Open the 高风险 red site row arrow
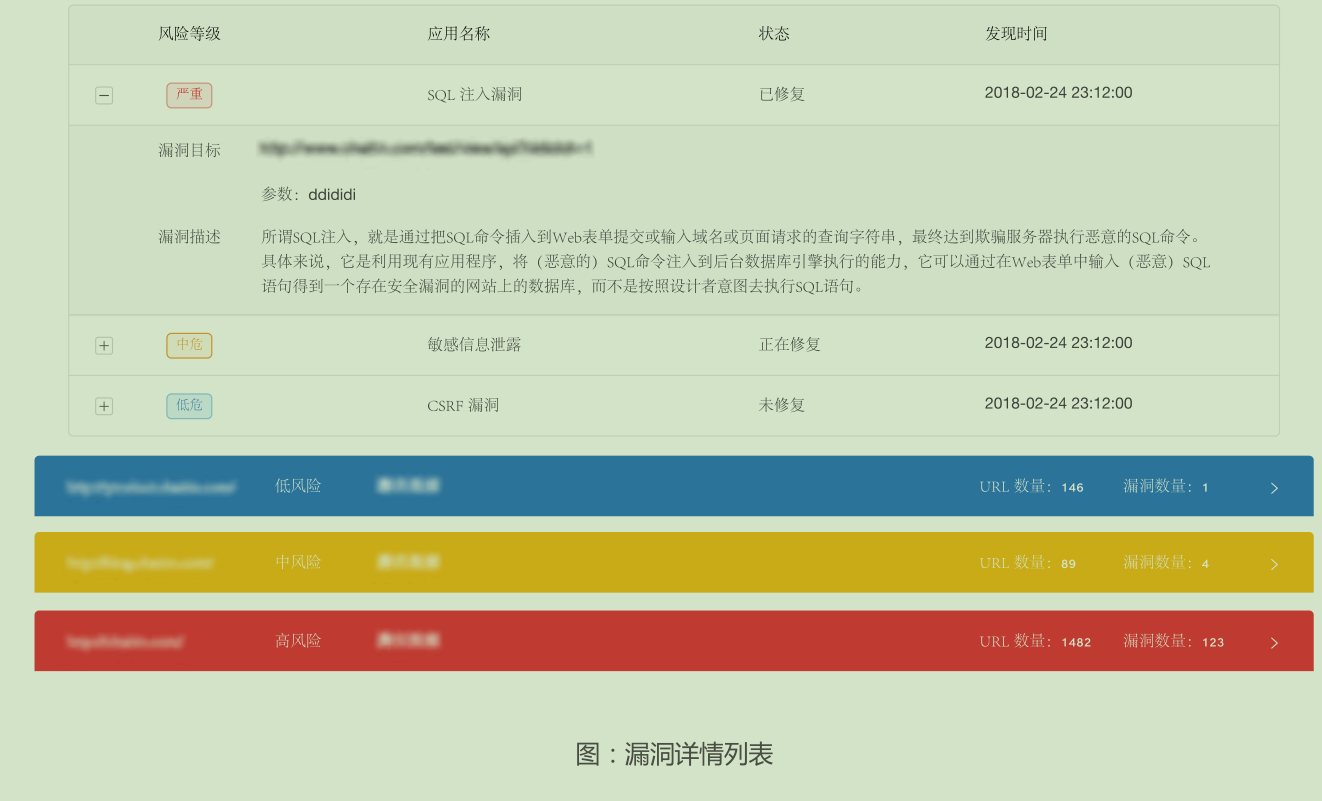 (x=1274, y=642)
